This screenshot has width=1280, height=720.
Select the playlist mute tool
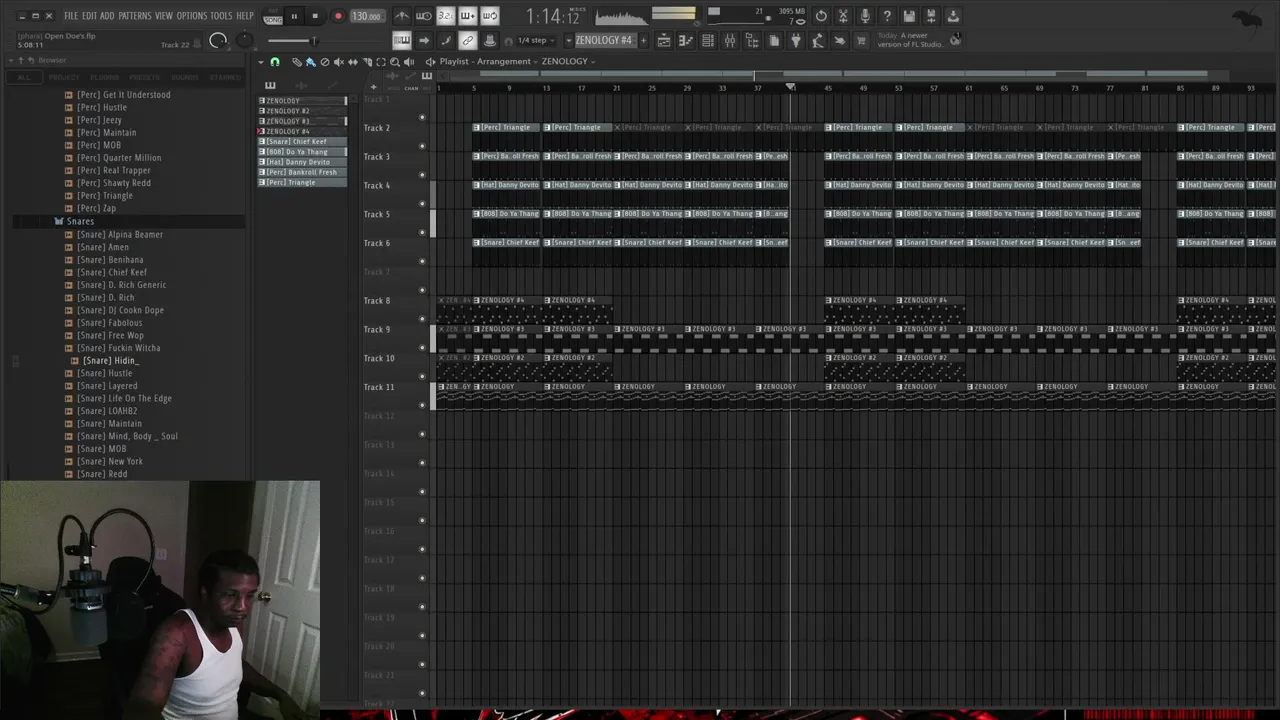338,62
